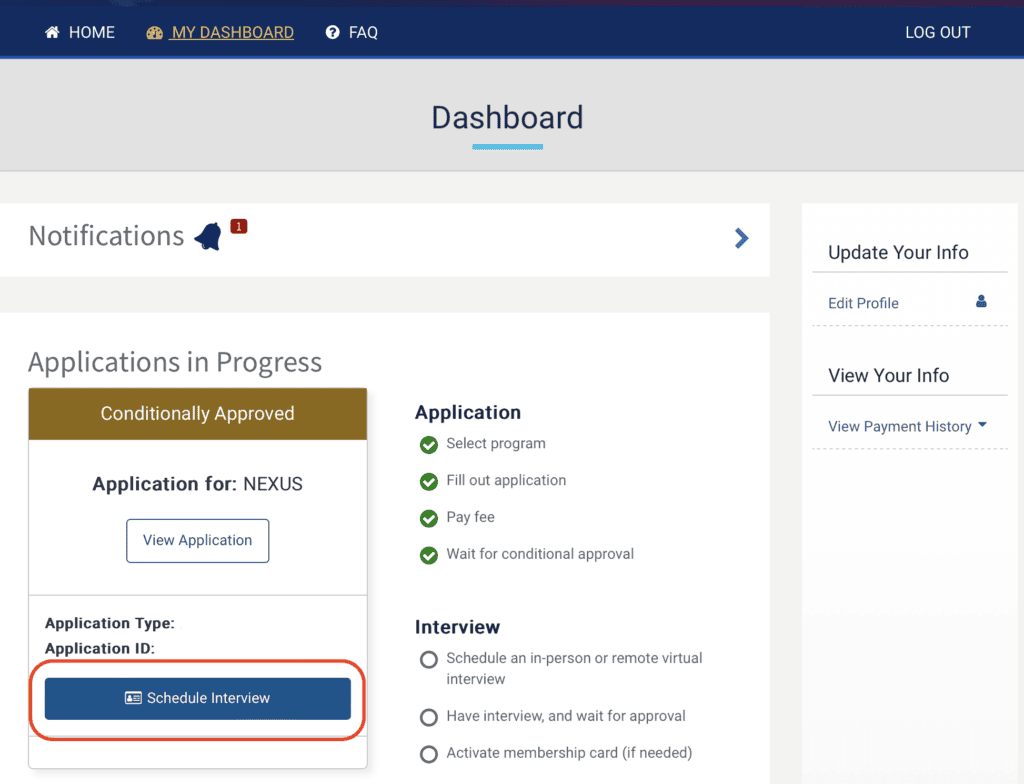Select the Have interview circle

429,717
